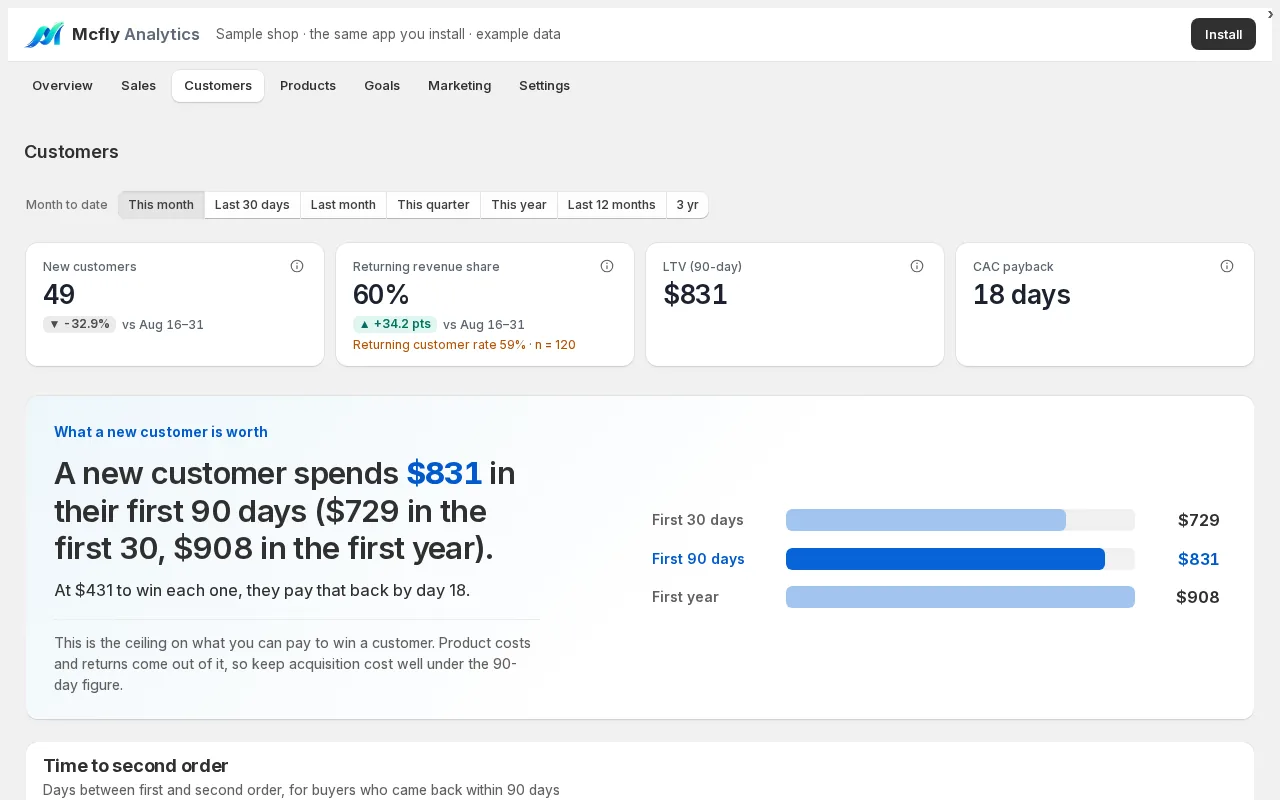Open info icon on LTV (90-day) card
Image resolution: width=1280 pixels, height=800 pixels.
click(917, 266)
